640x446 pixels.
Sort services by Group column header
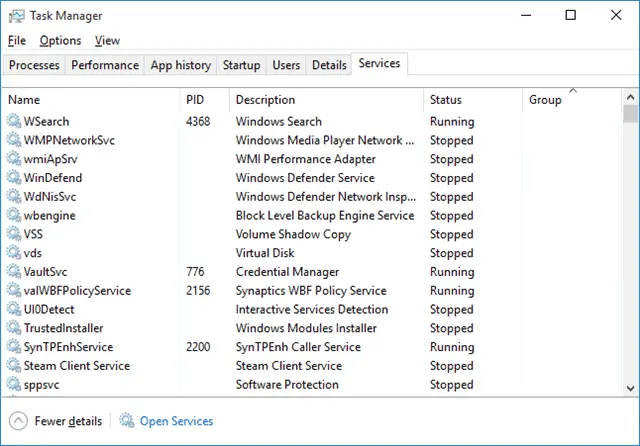(x=571, y=100)
